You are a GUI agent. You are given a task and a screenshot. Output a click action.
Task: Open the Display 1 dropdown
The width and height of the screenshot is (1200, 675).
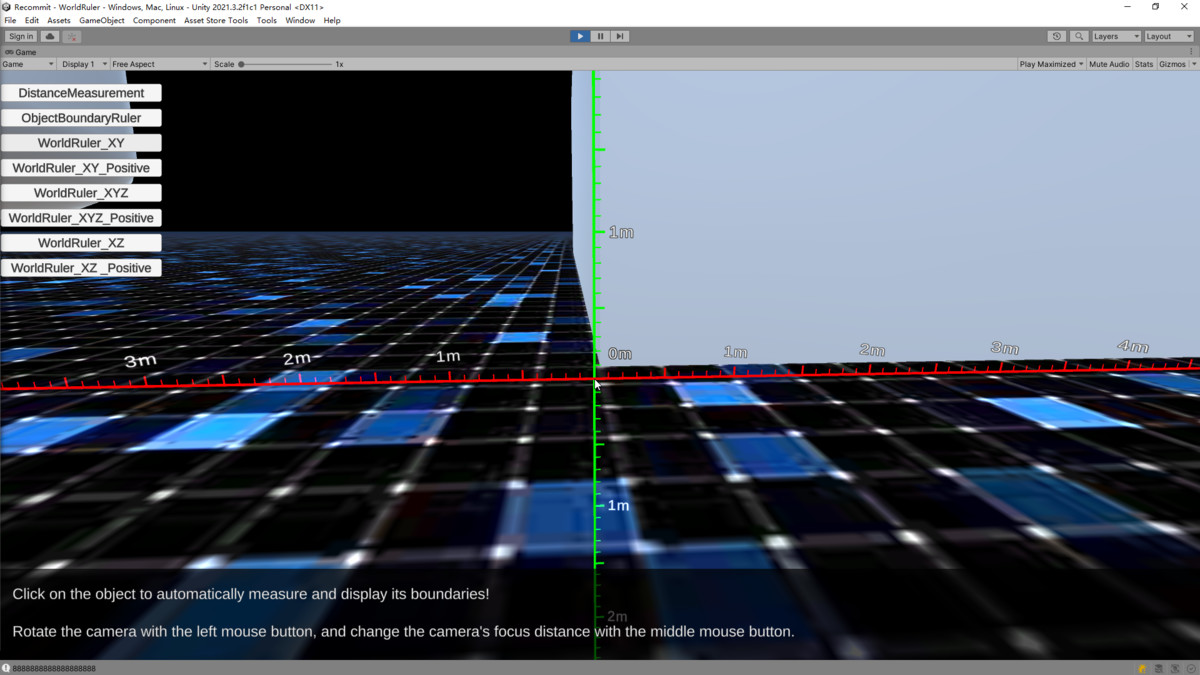click(83, 64)
